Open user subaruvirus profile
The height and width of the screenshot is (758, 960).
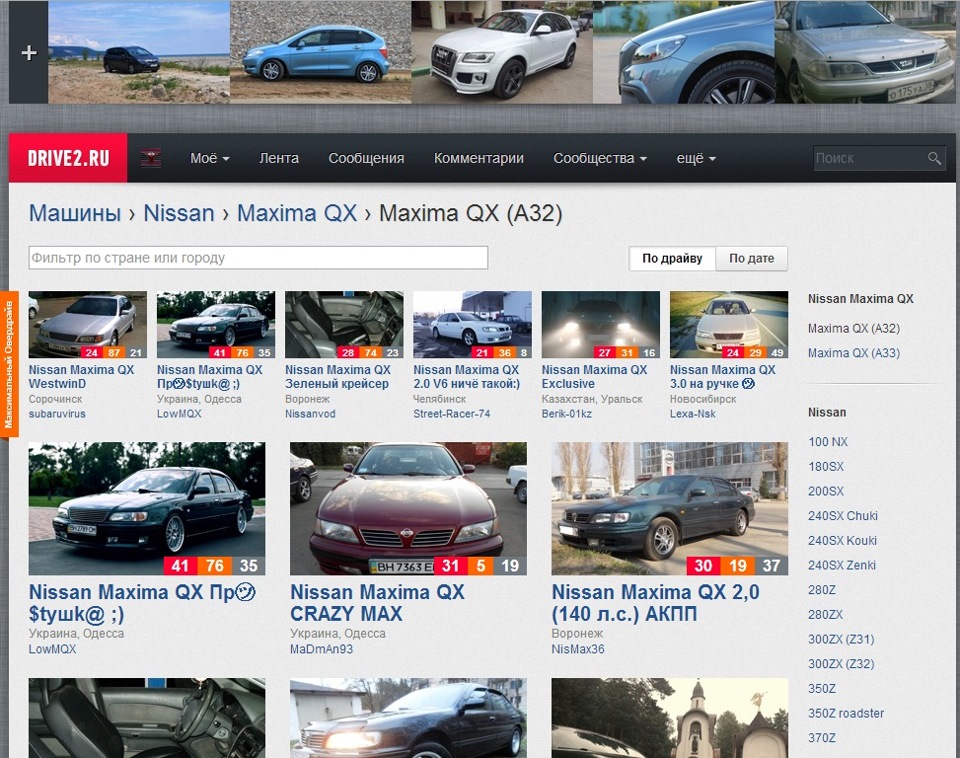pos(57,414)
